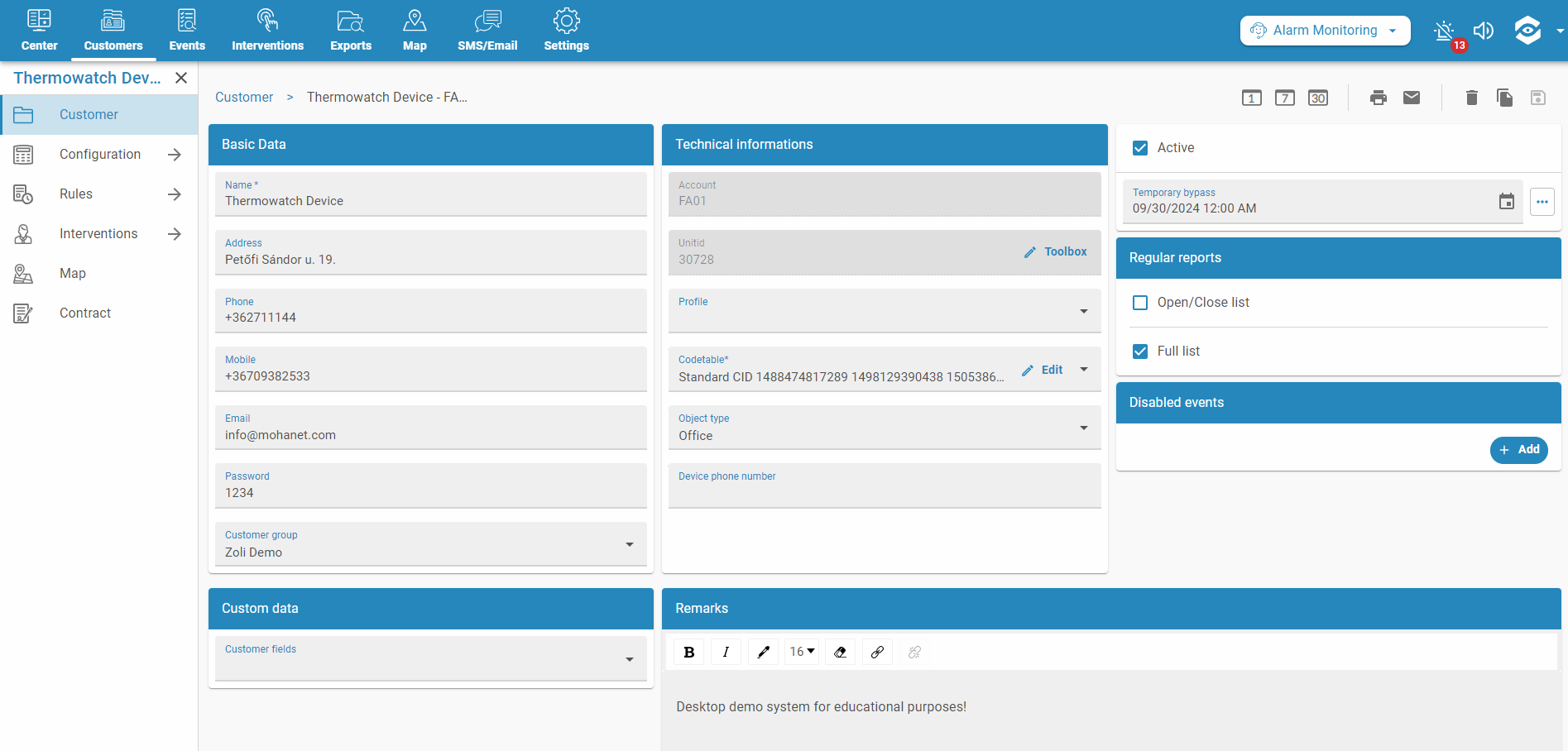Open the Map top navigation tab
Viewport: 1568px width, 751px height.
(x=415, y=31)
